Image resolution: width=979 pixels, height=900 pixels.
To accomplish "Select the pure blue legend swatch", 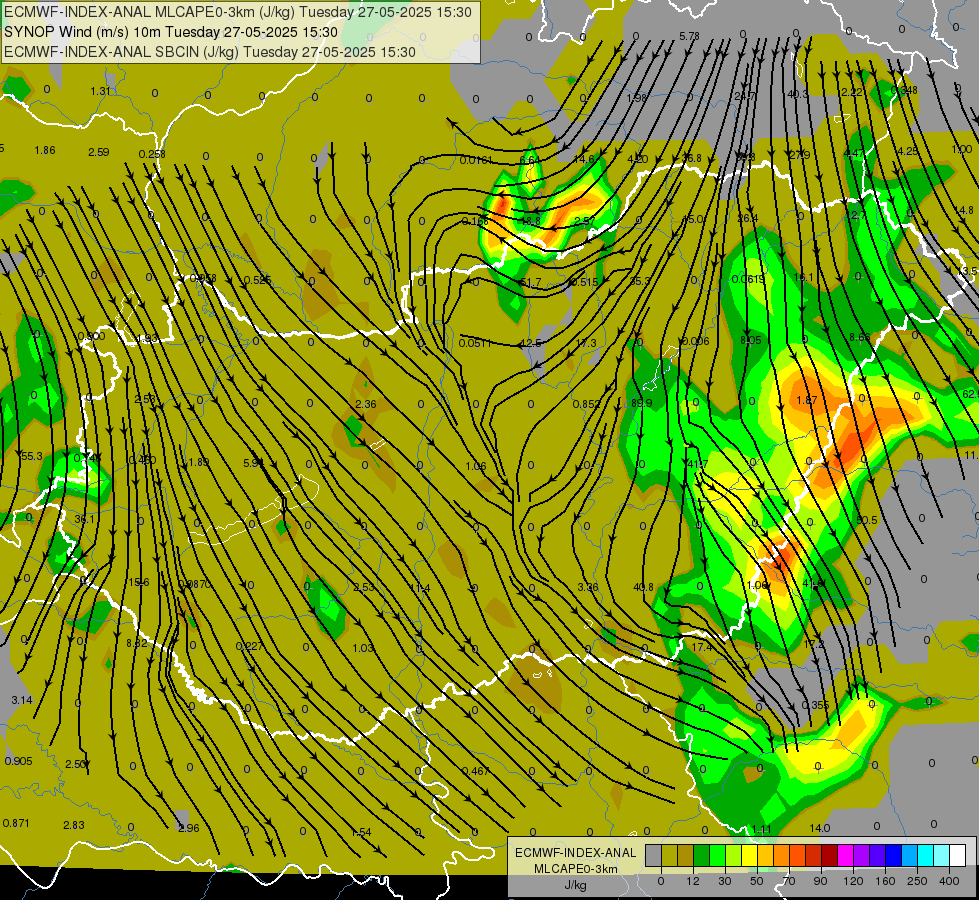I will coord(894,855).
